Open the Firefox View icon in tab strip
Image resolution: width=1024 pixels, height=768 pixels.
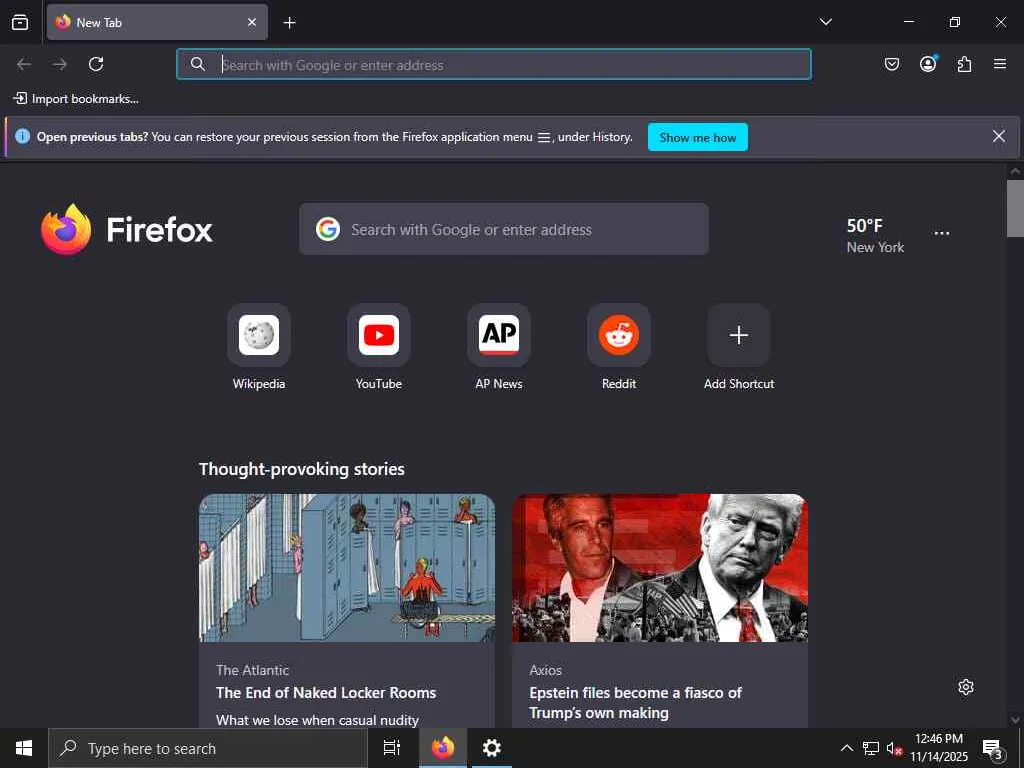(x=20, y=22)
